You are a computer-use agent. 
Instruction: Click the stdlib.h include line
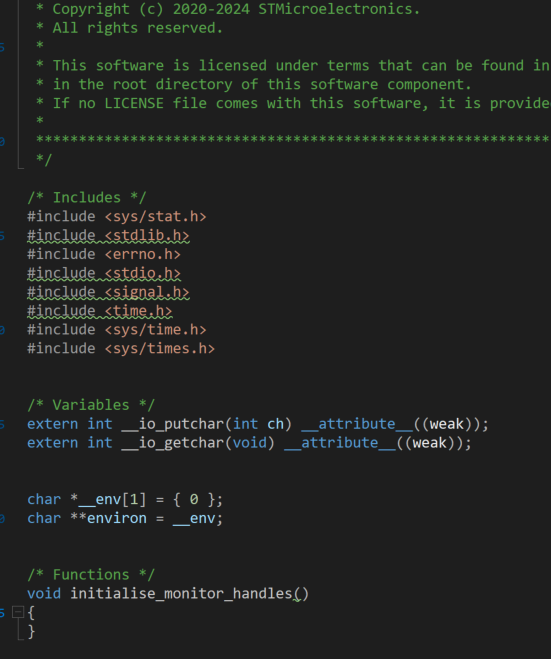108,235
